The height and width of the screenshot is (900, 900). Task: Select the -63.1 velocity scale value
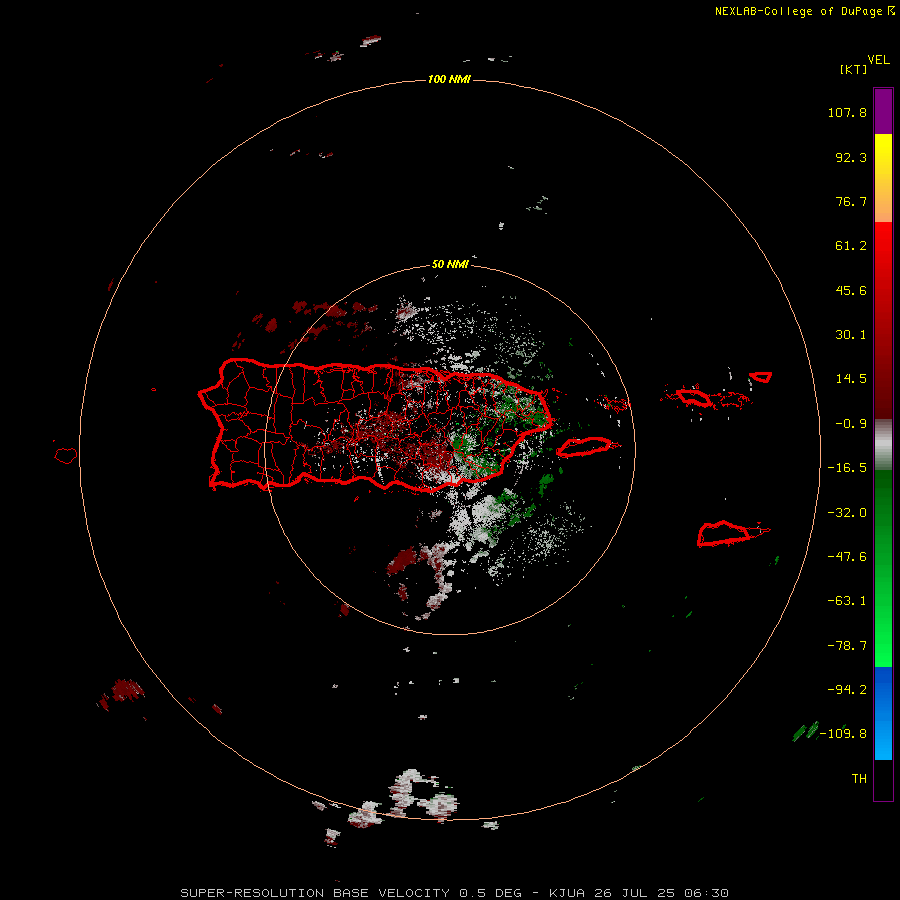point(847,601)
